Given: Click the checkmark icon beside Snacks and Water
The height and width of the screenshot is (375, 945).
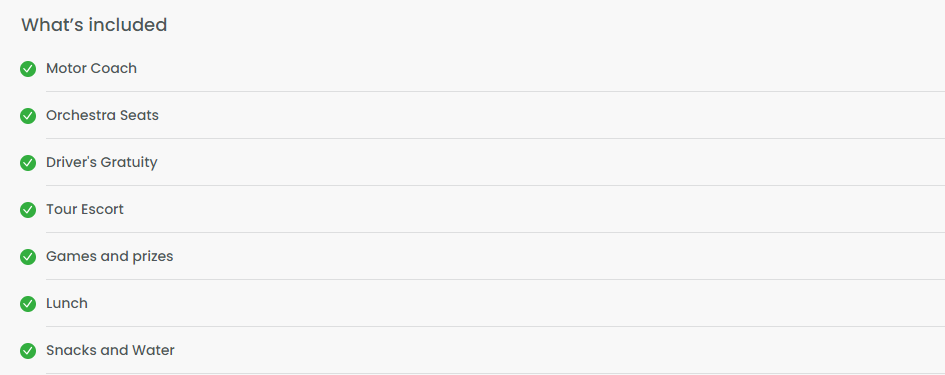Looking at the screenshot, I should pyautogui.click(x=28, y=351).
